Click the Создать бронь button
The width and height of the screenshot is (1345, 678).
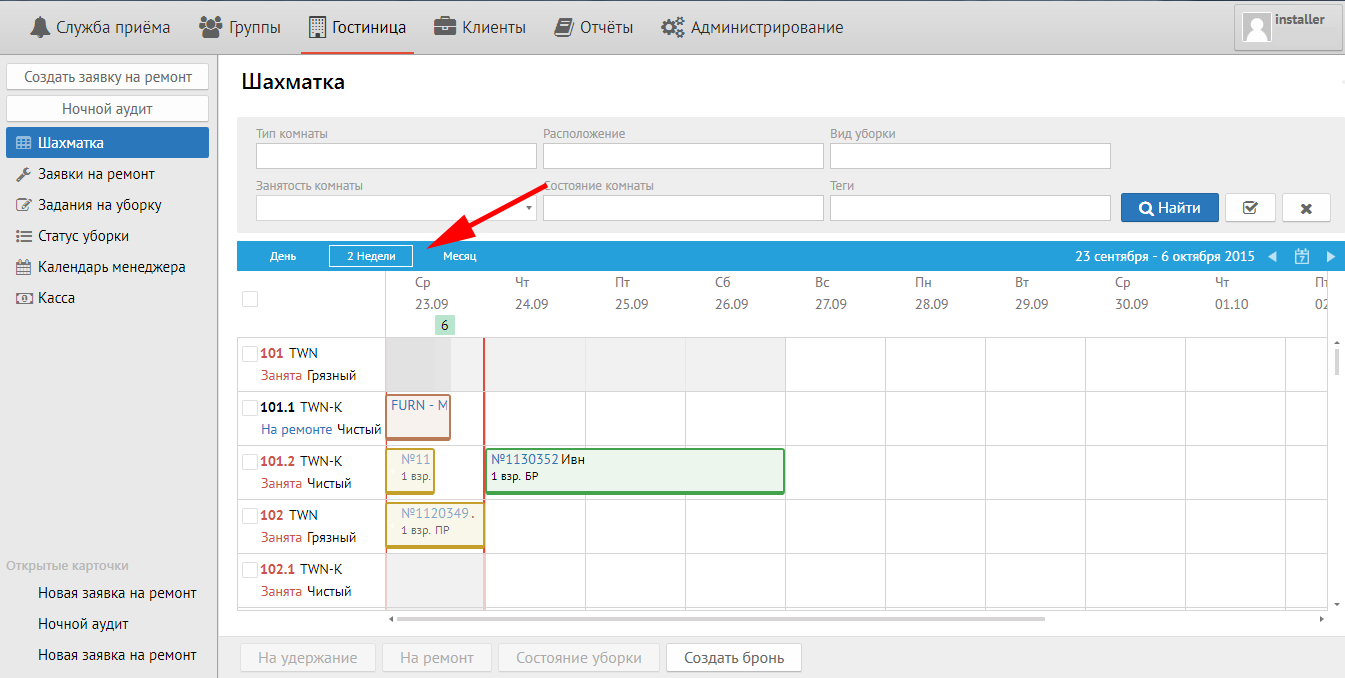pos(733,658)
